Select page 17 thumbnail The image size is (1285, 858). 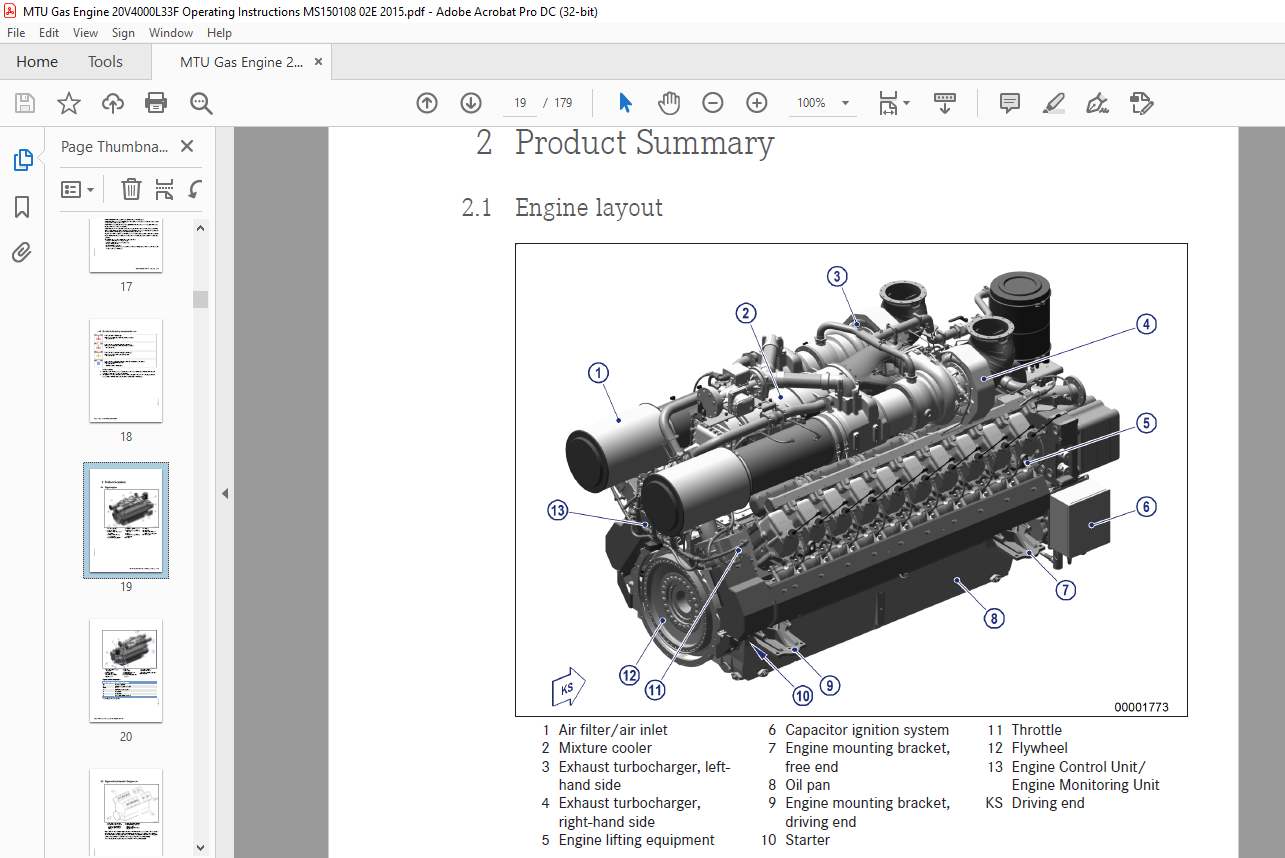point(126,245)
